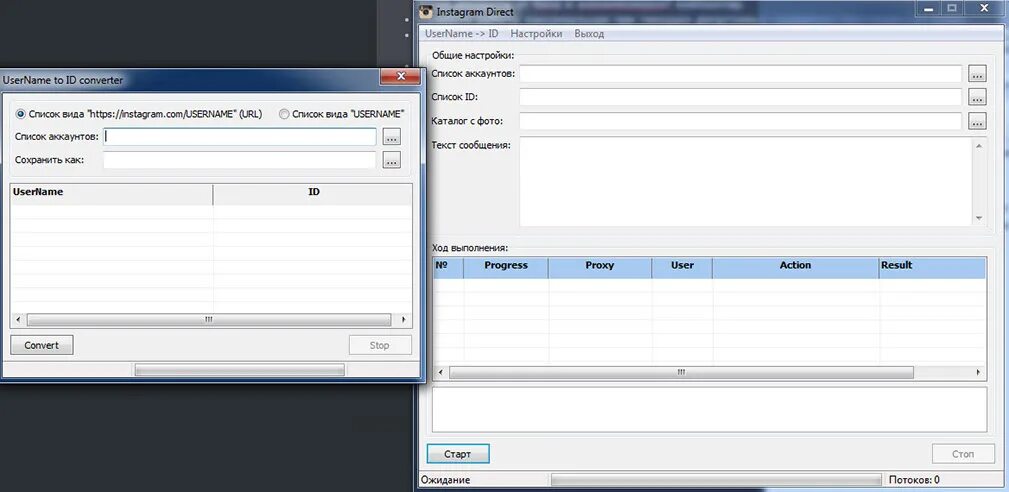Click message text area scroll down arrow
Viewport: 1009px width, 492px height.
979,218
